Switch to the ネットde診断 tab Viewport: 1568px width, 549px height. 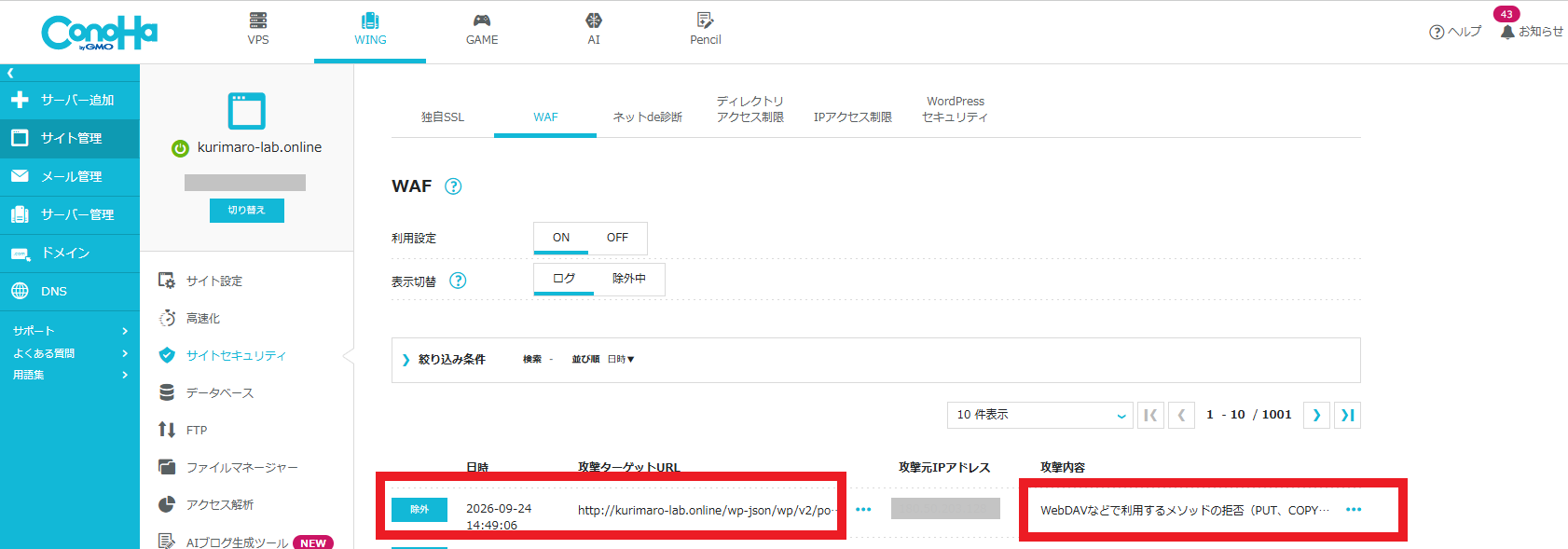(x=648, y=117)
